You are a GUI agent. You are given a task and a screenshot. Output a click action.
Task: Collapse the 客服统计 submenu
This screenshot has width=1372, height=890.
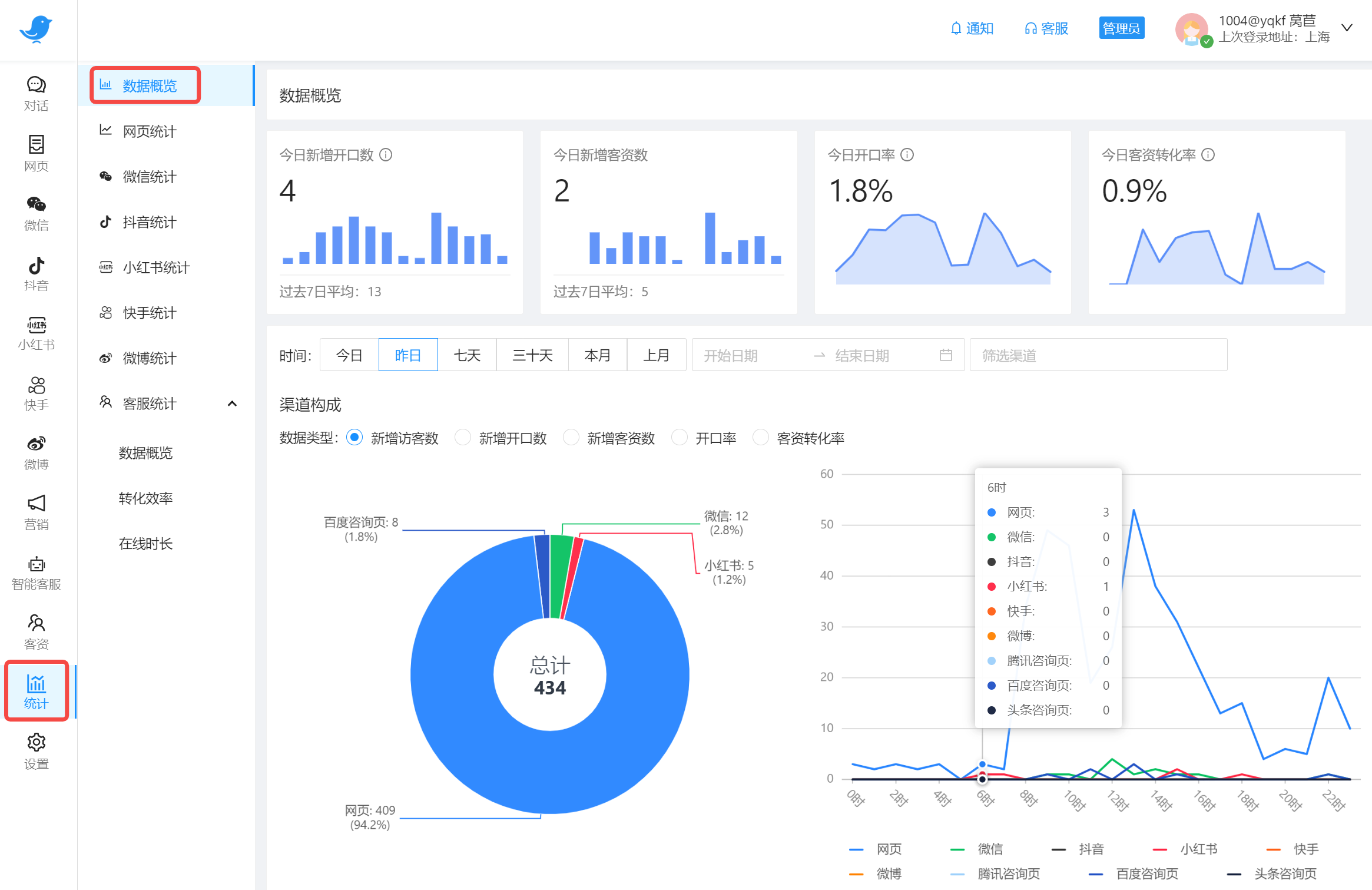tap(233, 403)
